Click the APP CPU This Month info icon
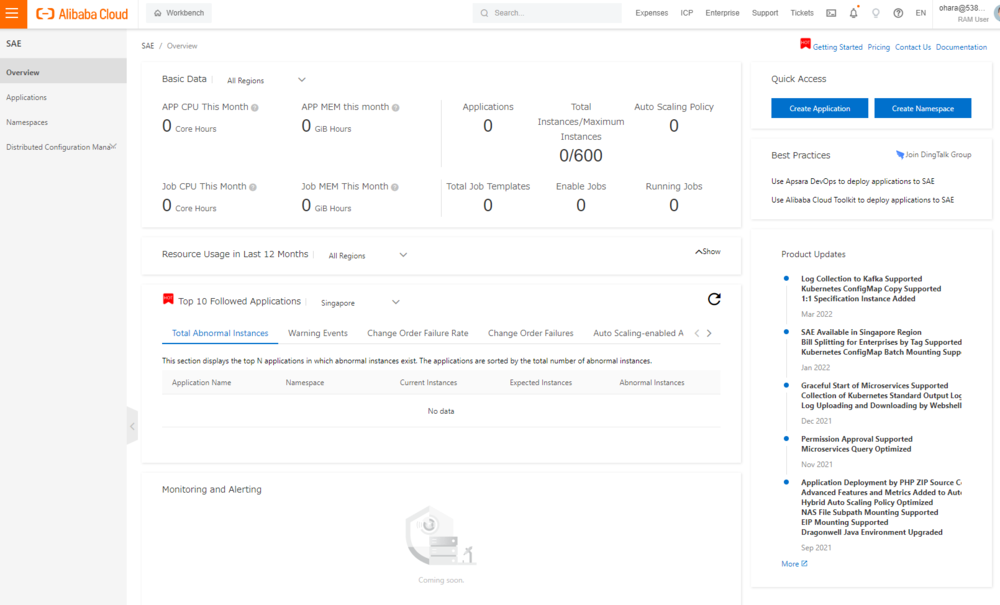 255,107
